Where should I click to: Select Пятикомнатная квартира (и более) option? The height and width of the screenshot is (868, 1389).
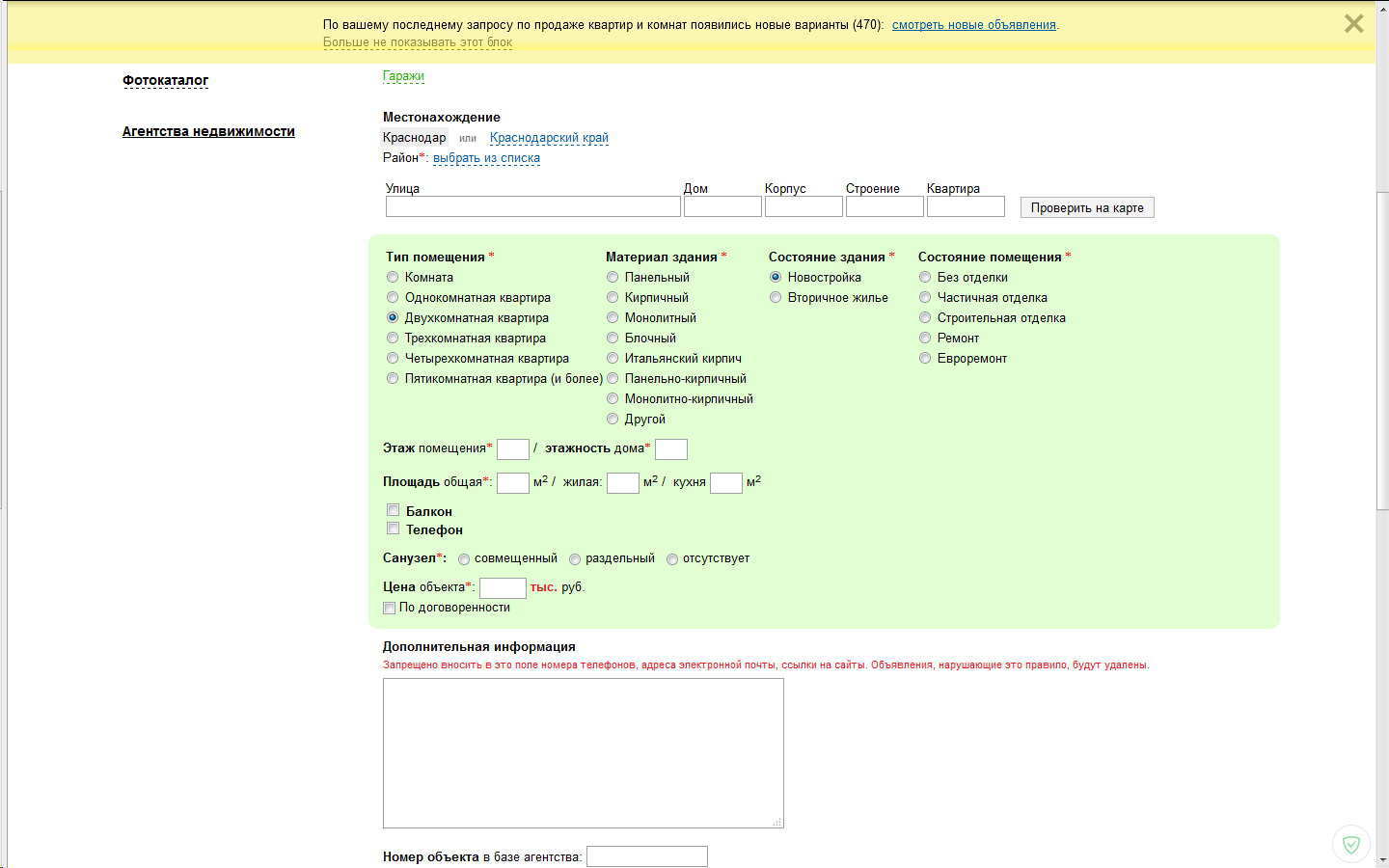[x=393, y=378]
